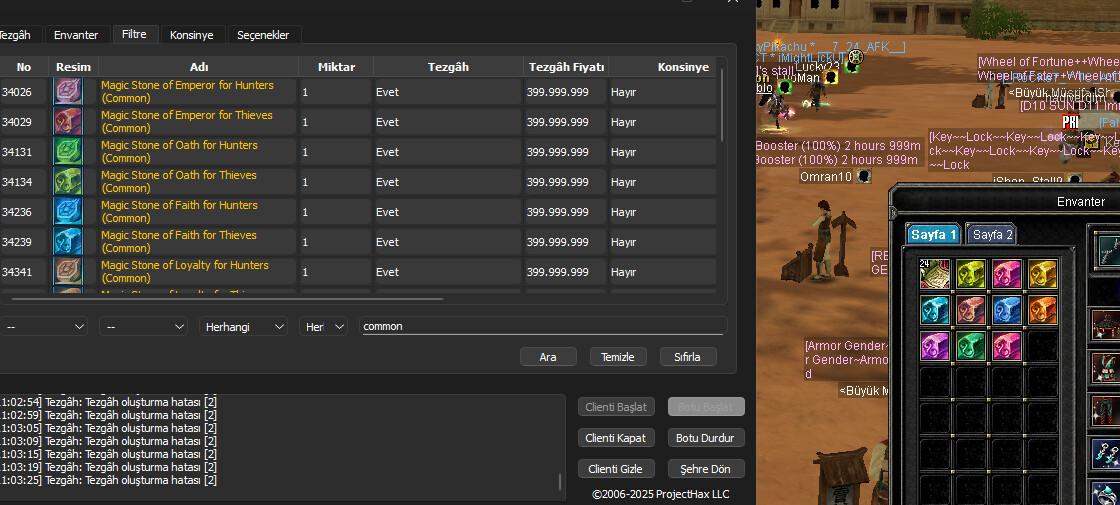1120x505 pixels.
Task: Select the yellow stone beside the scroll item
Action: (x=971, y=275)
